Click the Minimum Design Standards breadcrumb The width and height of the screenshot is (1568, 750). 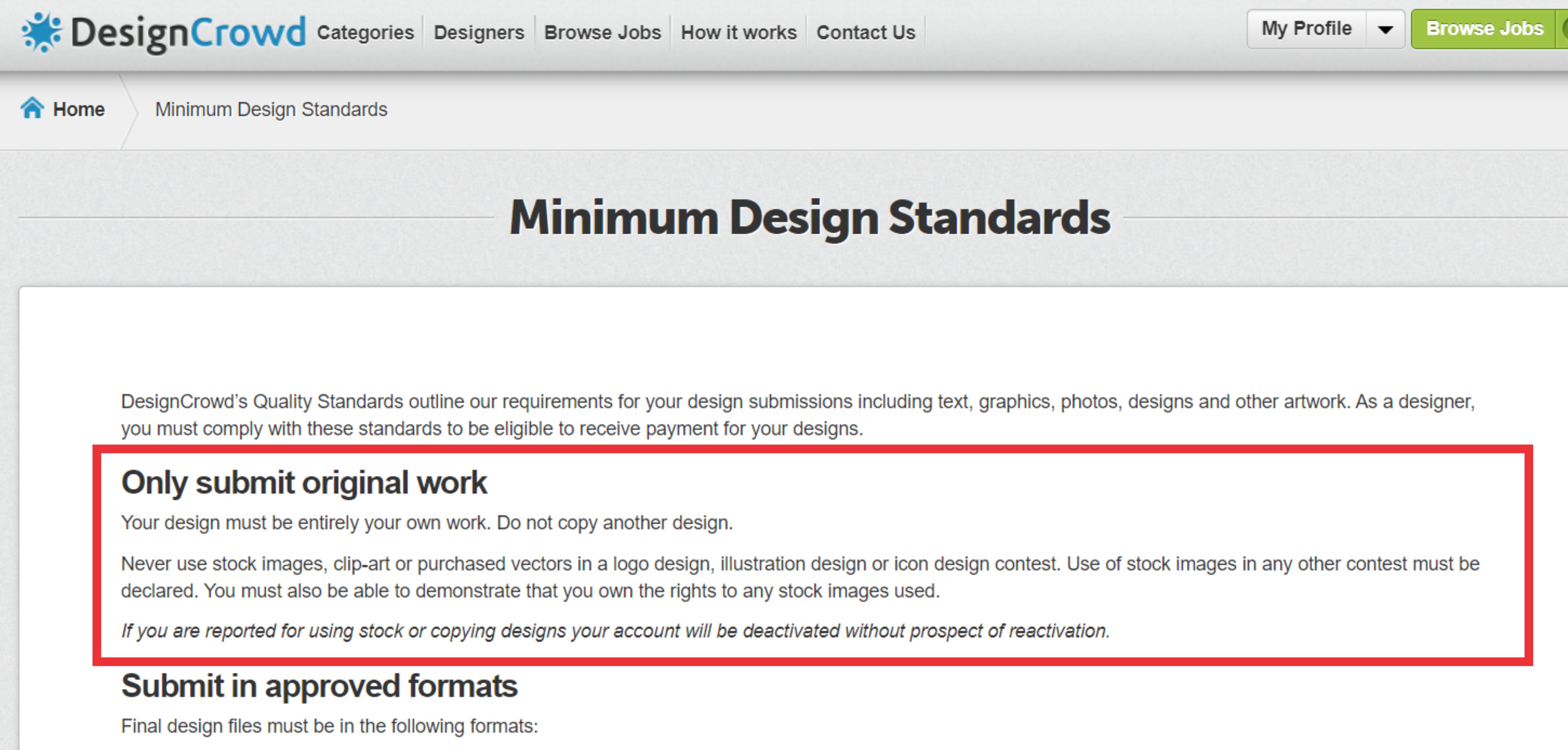[271, 110]
